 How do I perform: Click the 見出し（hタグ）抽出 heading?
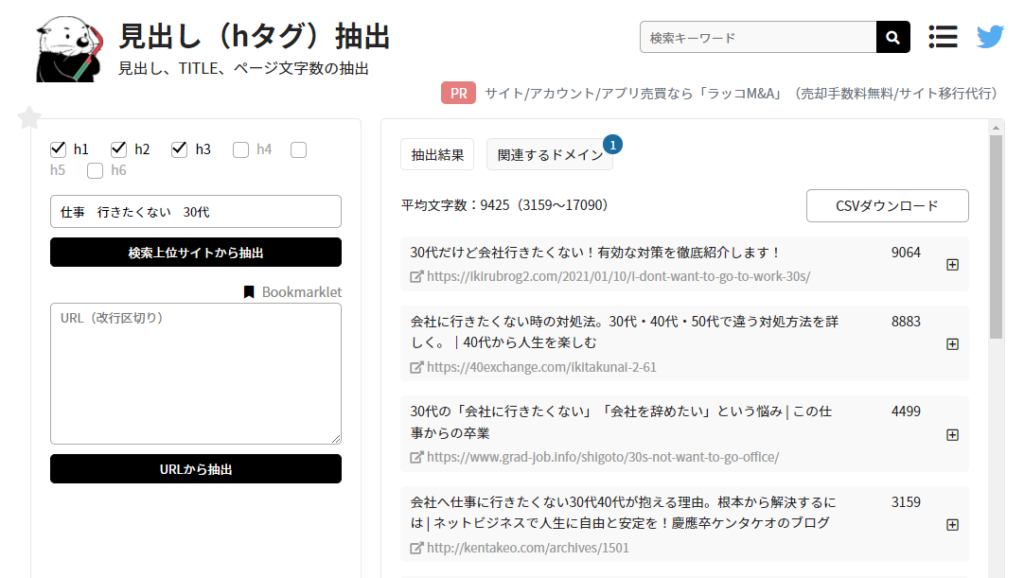pos(255,36)
